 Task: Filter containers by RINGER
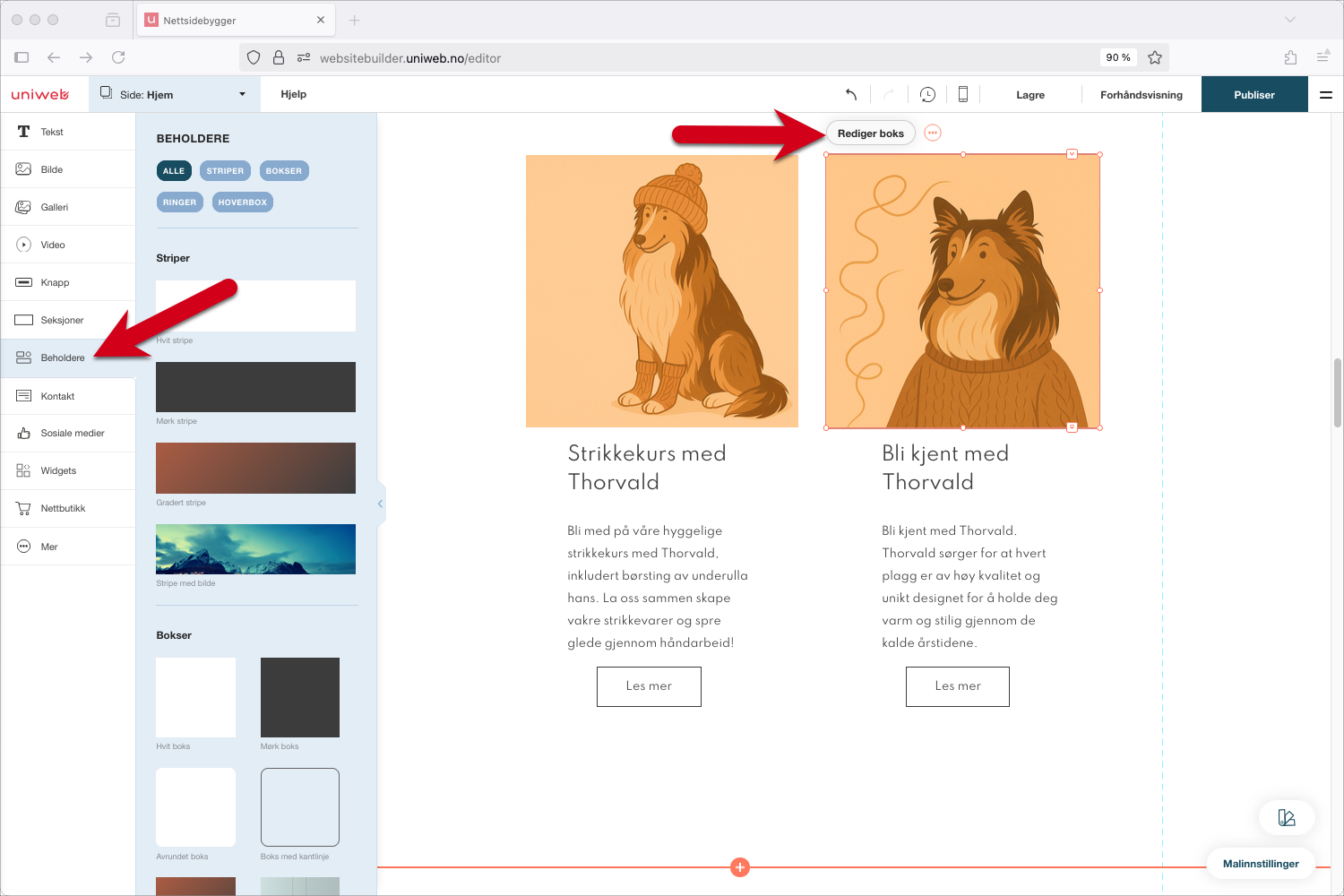tap(180, 202)
